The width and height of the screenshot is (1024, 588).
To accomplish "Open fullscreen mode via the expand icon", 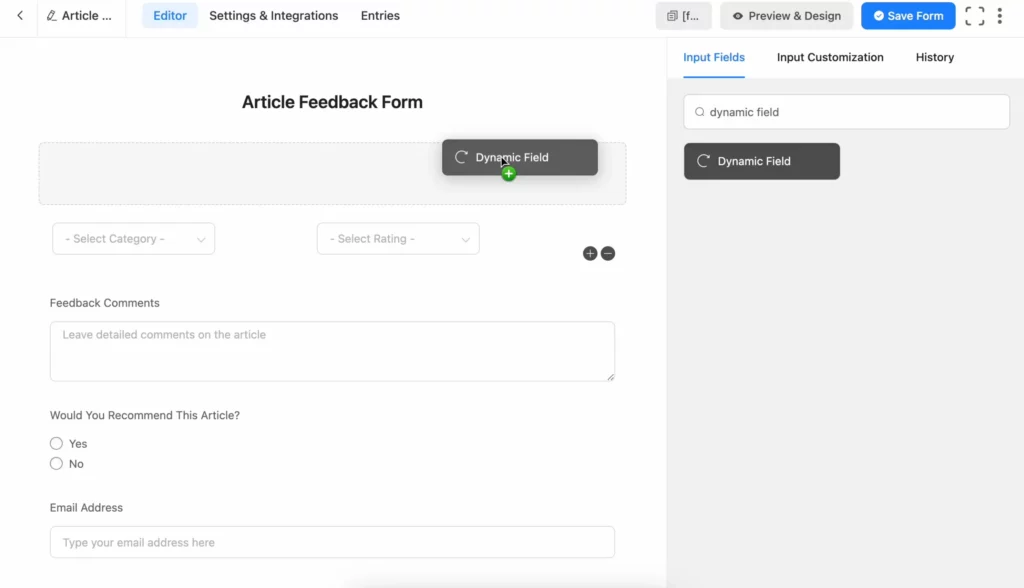I will tap(974, 15).
